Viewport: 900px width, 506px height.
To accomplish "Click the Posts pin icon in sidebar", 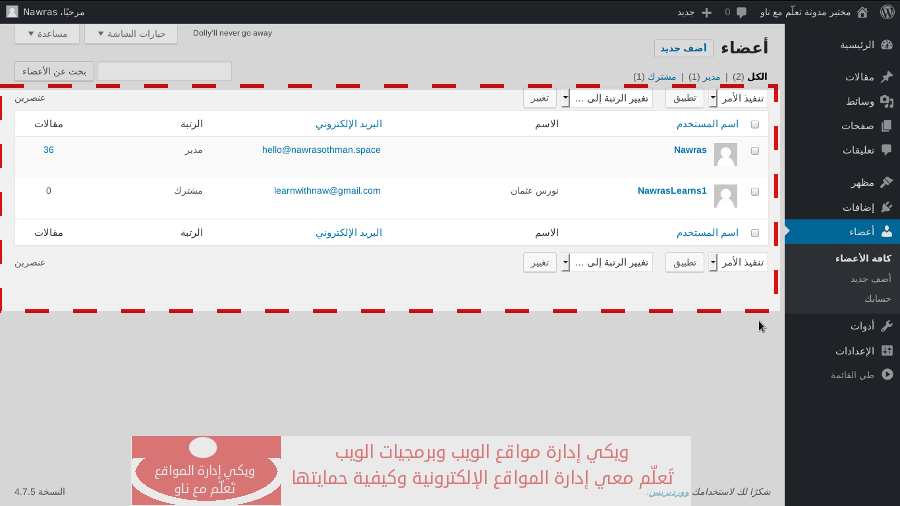I will (x=886, y=77).
